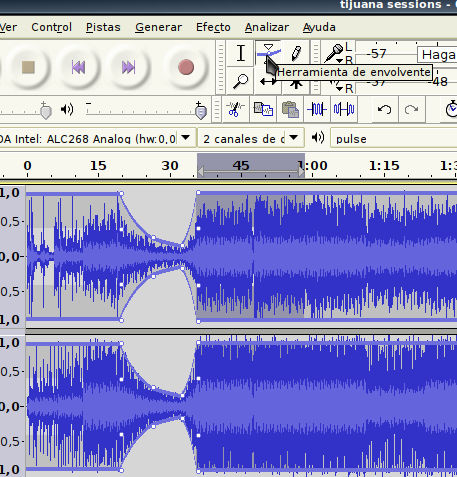Open the Efecto menu

213,27
